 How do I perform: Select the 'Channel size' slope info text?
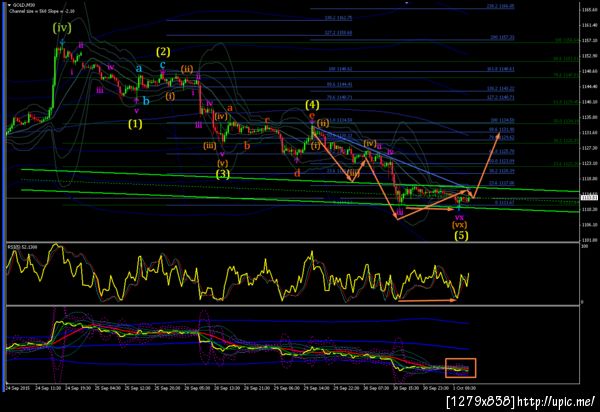(42, 11)
